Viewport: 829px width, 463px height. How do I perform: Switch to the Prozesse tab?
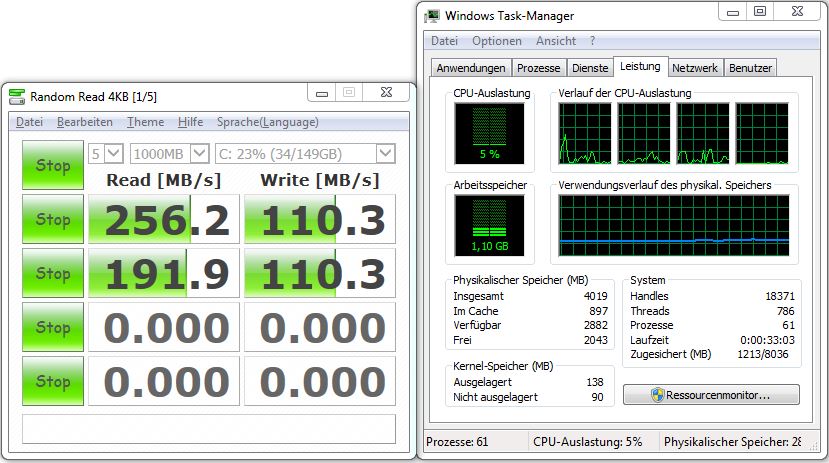pyautogui.click(x=538, y=68)
